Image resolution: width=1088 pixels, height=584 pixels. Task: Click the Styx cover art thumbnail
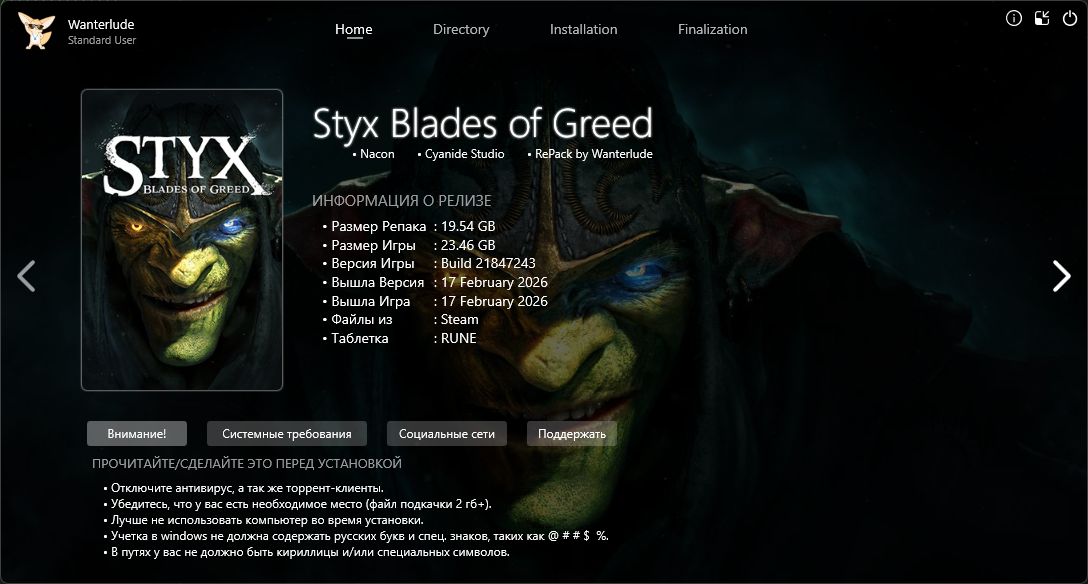[182, 240]
